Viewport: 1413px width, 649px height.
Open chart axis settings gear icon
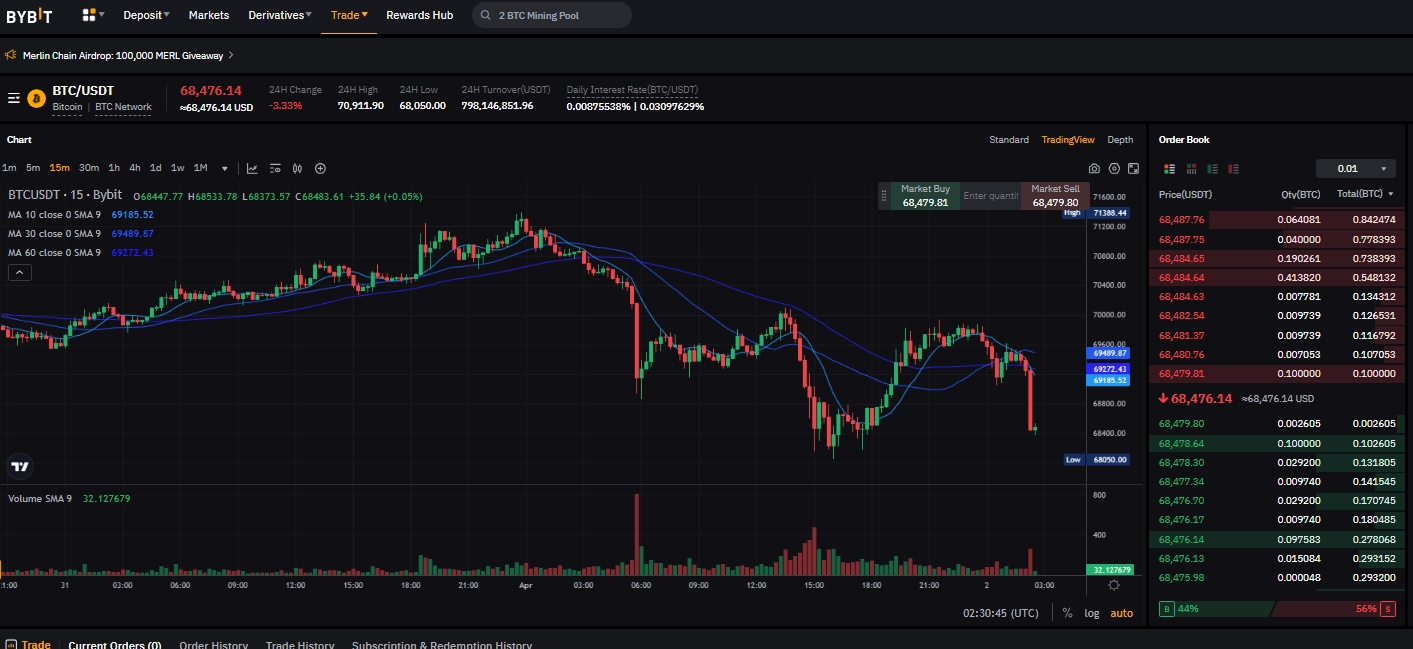coord(1113,585)
